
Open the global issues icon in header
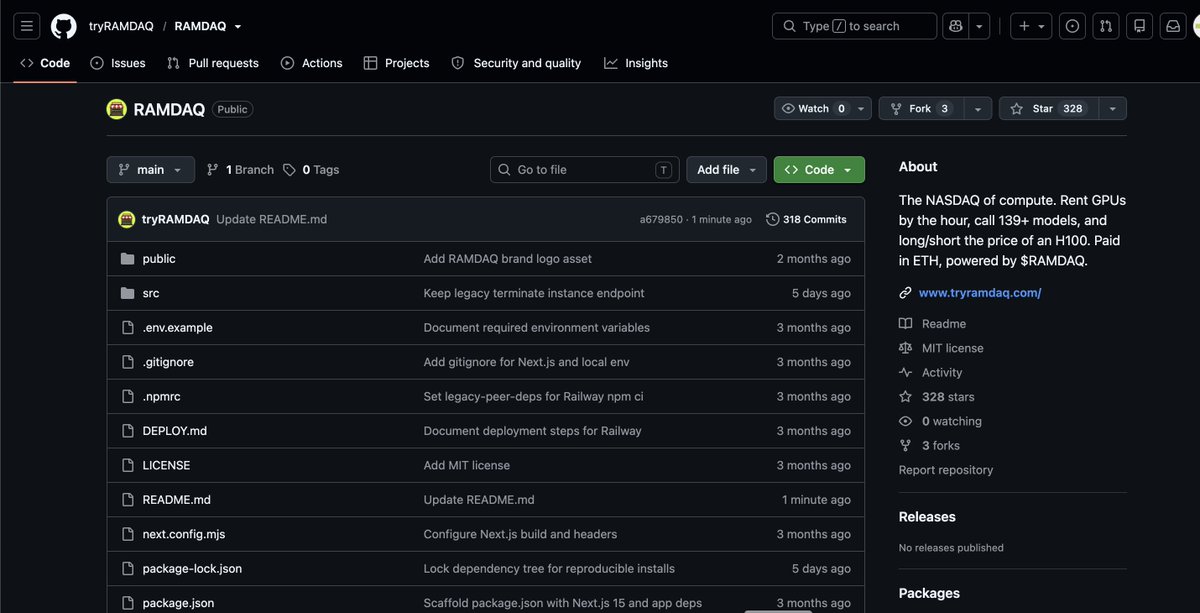point(1073,26)
